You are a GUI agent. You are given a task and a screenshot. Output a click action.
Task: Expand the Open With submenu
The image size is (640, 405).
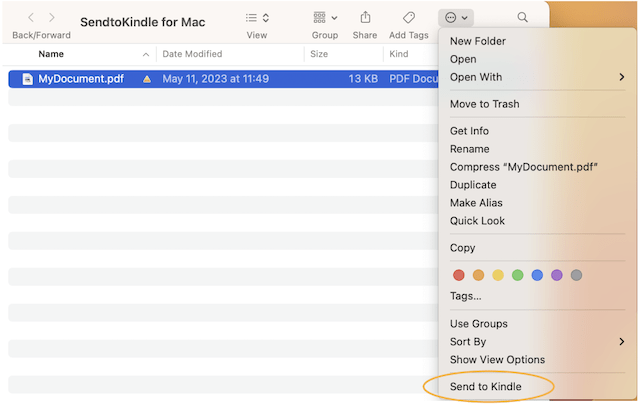pyautogui.click(x=476, y=77)
